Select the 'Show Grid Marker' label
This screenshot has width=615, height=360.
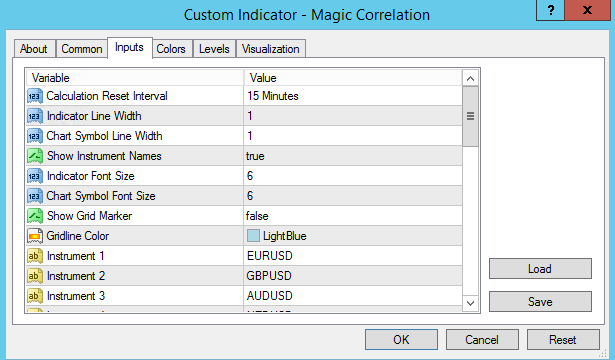(x=89, y=216)
